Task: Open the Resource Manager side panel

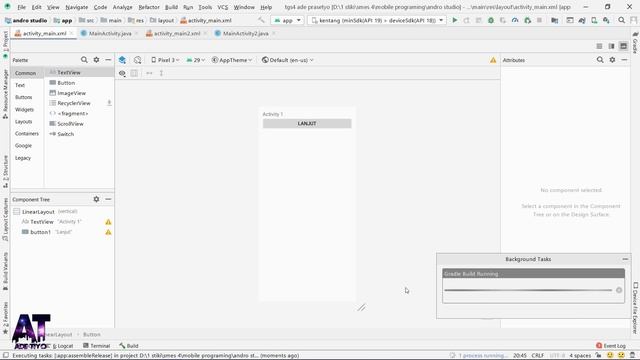Action: tap(5, 94)
